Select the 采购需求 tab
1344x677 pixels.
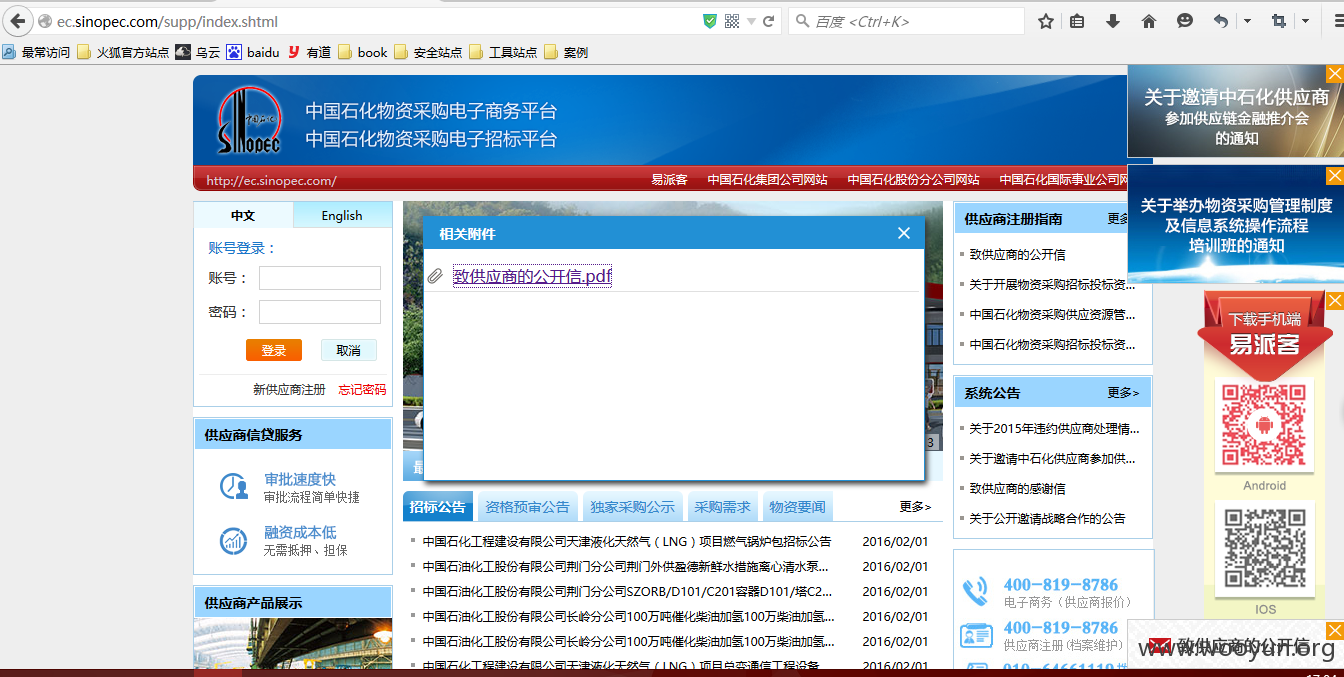coord(722,507)
